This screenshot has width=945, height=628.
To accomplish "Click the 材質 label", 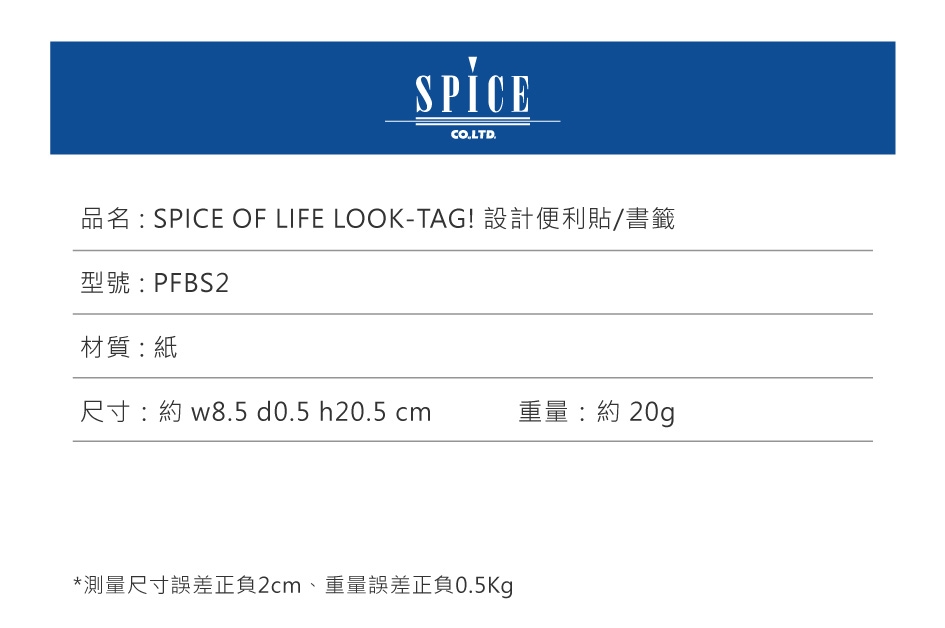I will pos(105,348).
